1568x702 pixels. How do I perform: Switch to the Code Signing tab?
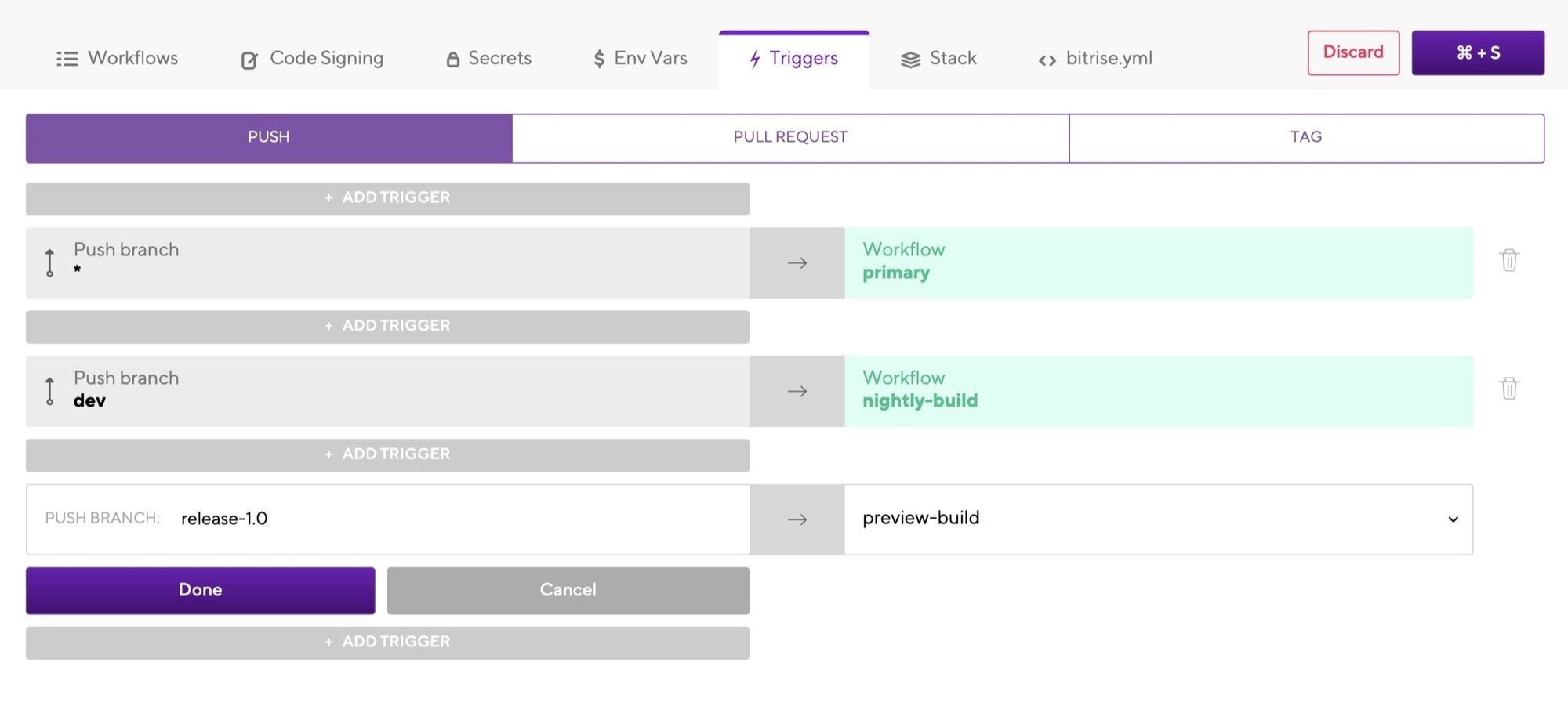[312, 59]
